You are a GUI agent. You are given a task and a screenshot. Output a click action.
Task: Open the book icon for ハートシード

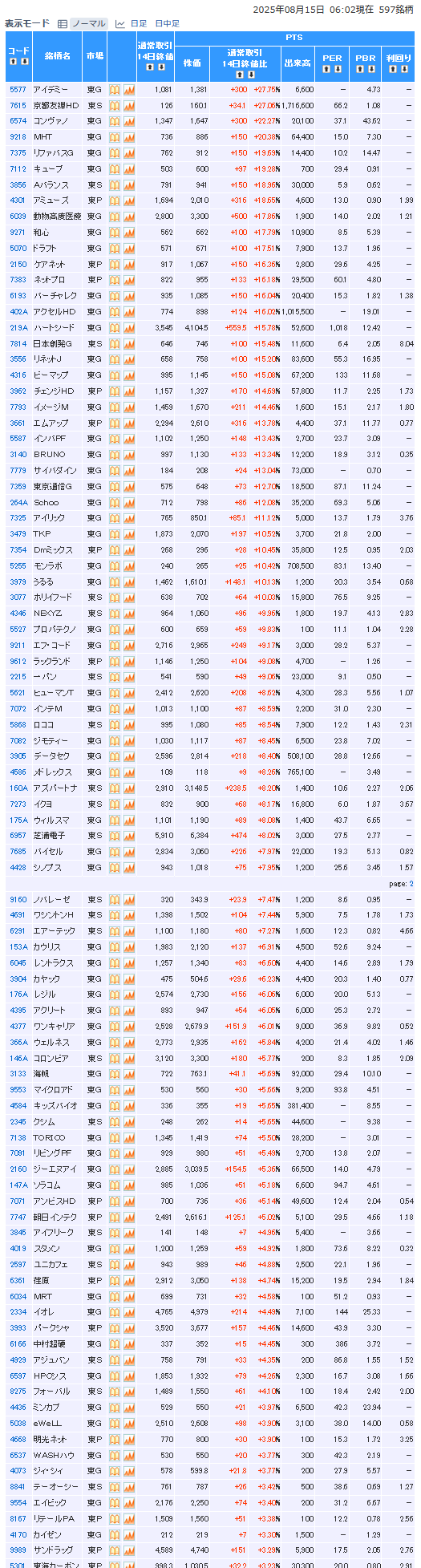point(115,328)
